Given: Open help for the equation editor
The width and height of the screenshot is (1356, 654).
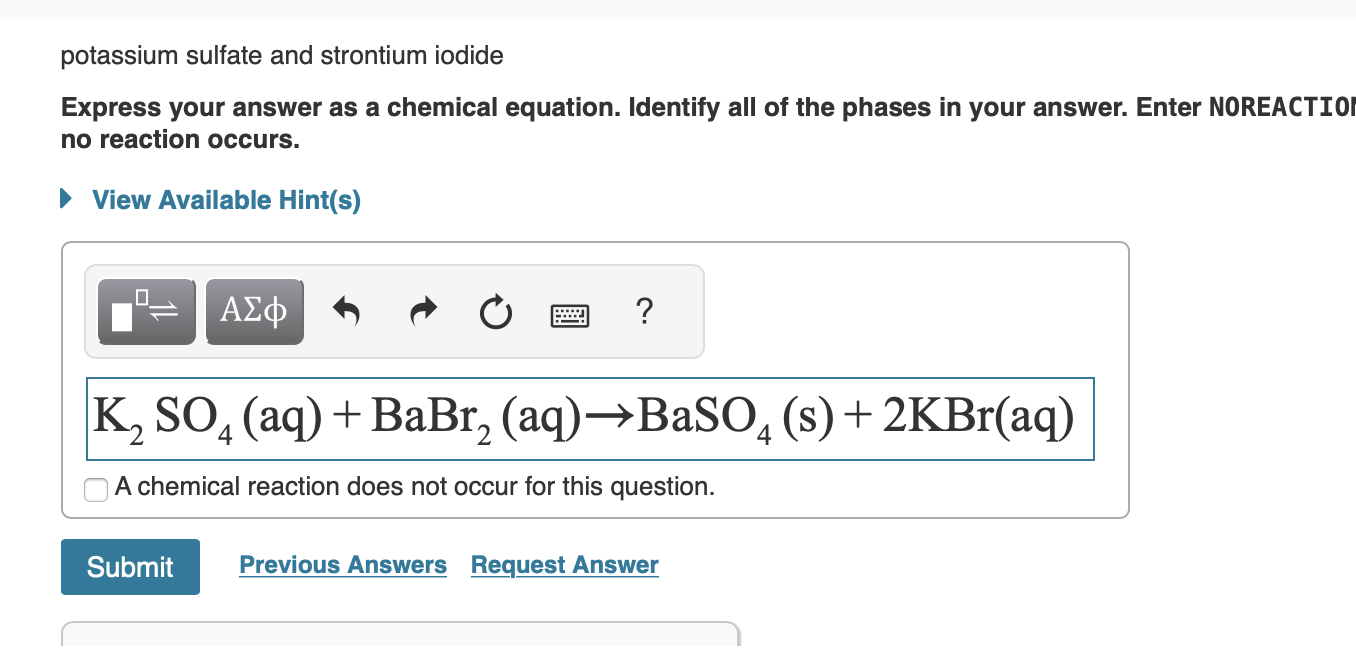Looking at the screenshot, I should (x=644, y=311).
